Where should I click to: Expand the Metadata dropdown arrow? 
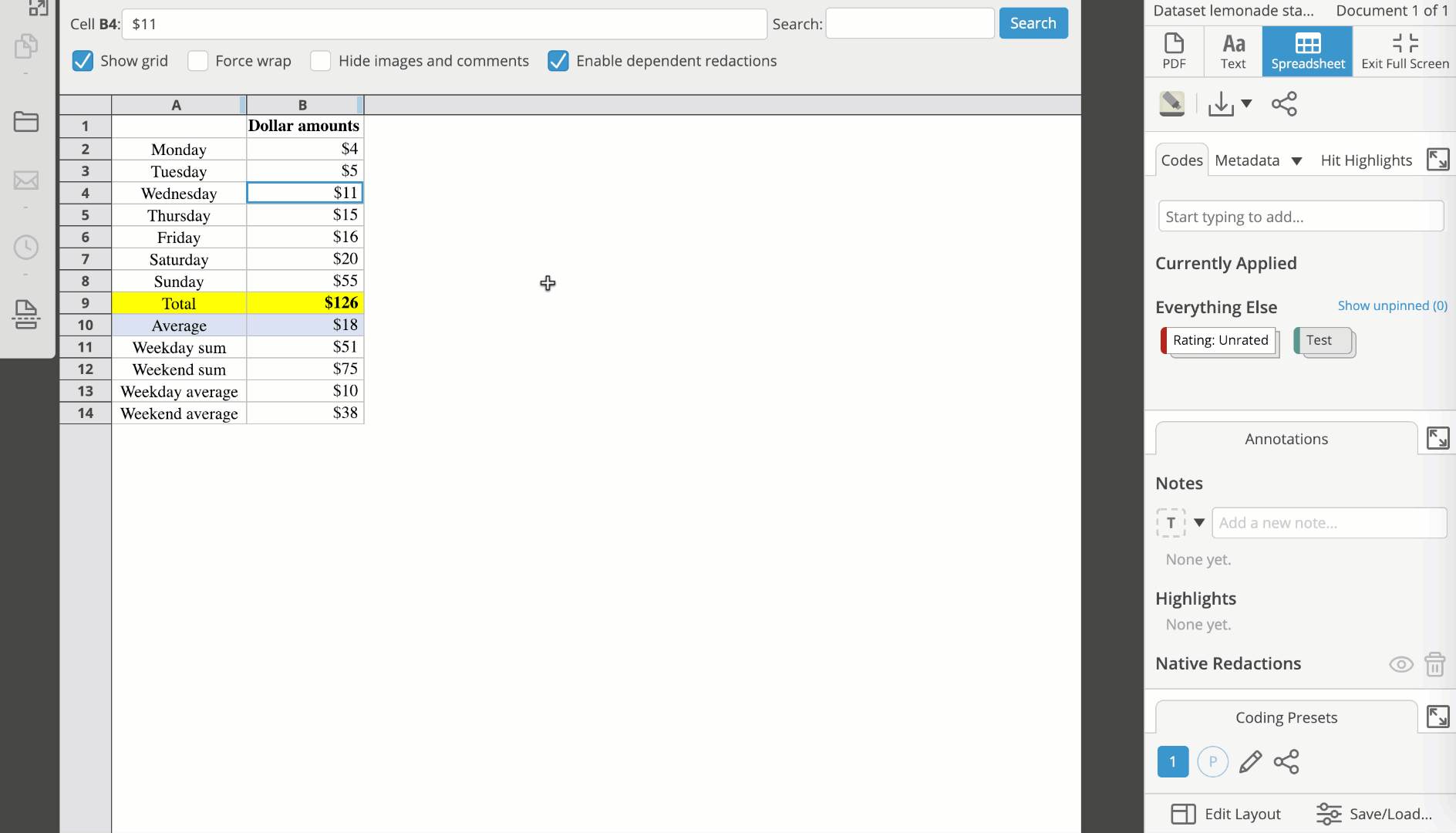pos(1296,160)
